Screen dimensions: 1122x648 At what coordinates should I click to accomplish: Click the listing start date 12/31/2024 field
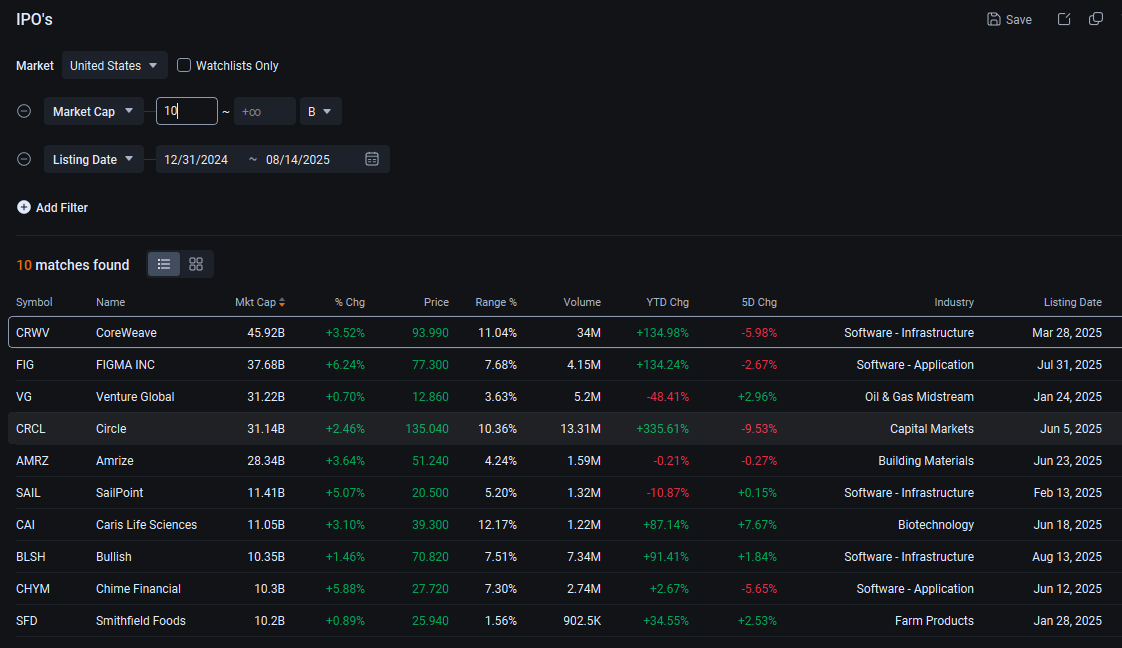pyautogui.click(x=196, y=159)
